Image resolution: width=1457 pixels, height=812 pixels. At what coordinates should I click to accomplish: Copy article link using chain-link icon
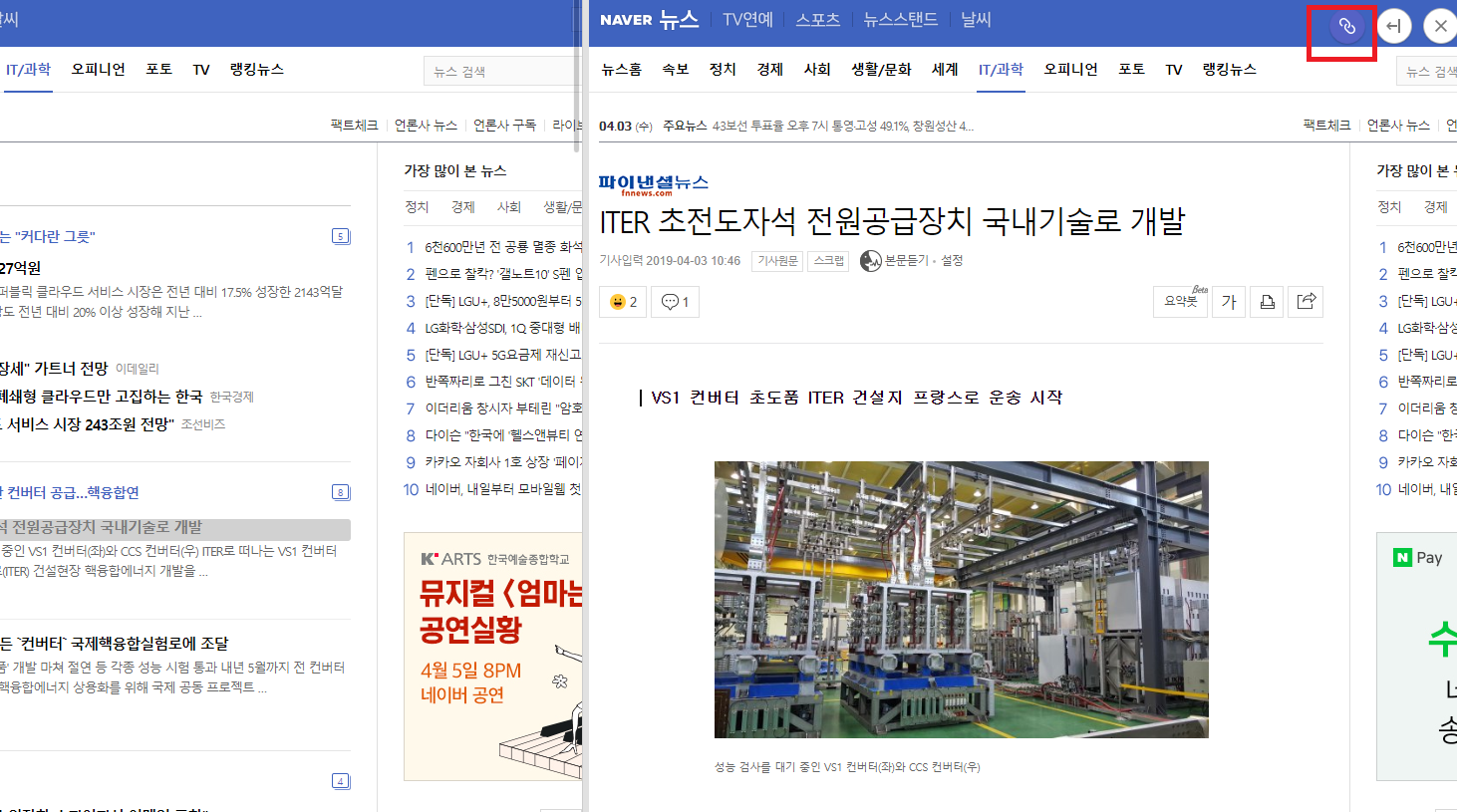1346,26
